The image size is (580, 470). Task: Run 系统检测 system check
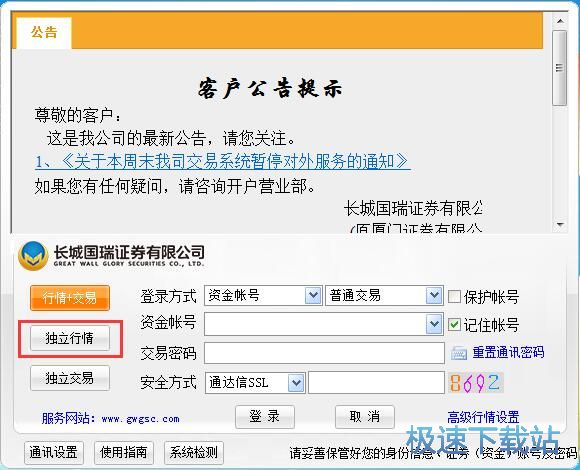tap(194, 452)
